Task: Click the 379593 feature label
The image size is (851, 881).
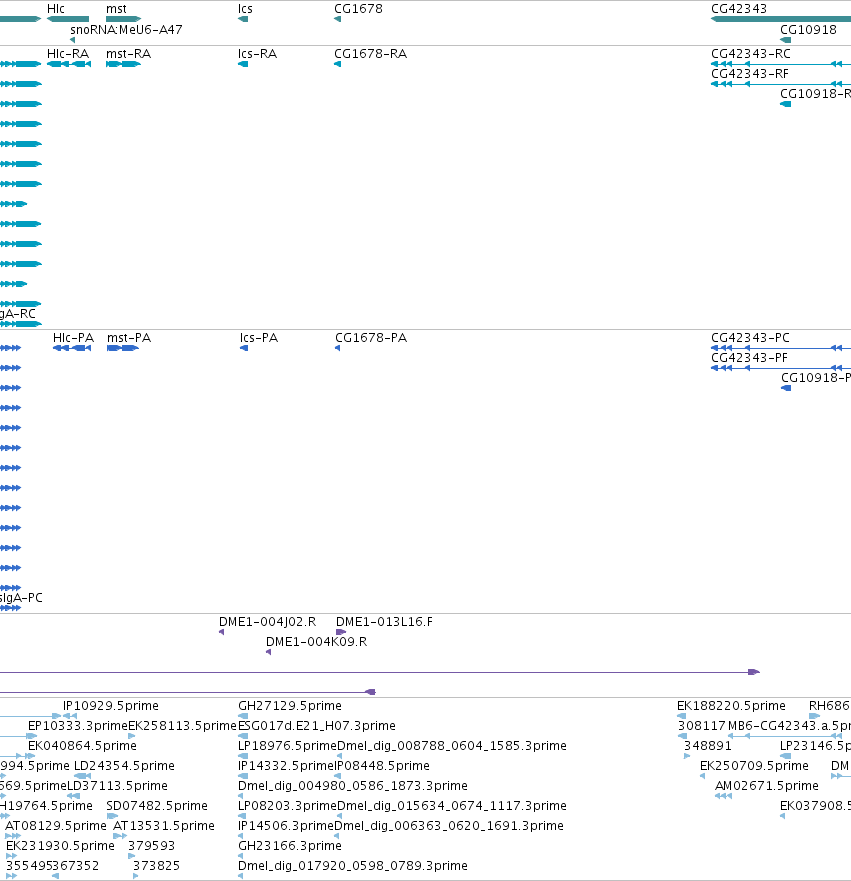Action: click(x=152, y=846)
